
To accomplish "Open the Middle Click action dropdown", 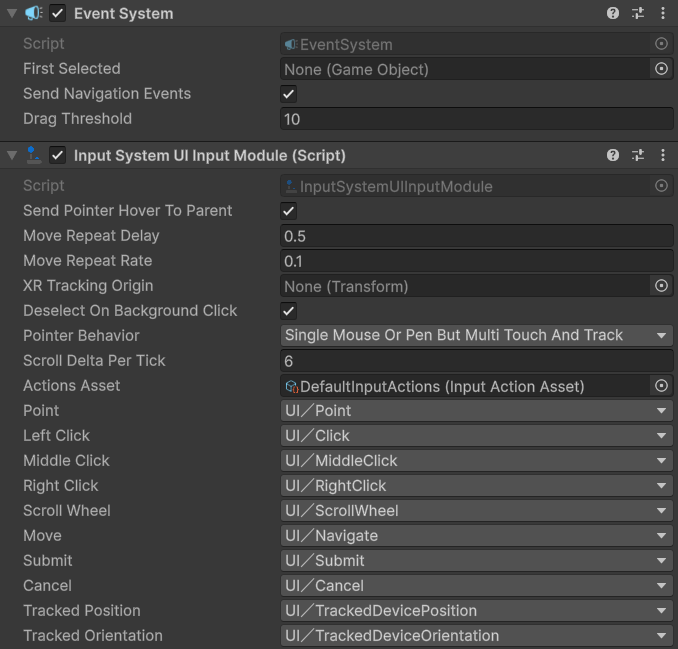I will [x=477, y=461].
